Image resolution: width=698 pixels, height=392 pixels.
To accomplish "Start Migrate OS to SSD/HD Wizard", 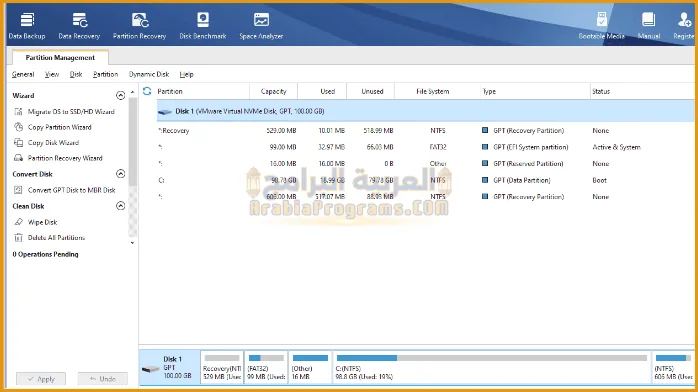I will [71, 112].
